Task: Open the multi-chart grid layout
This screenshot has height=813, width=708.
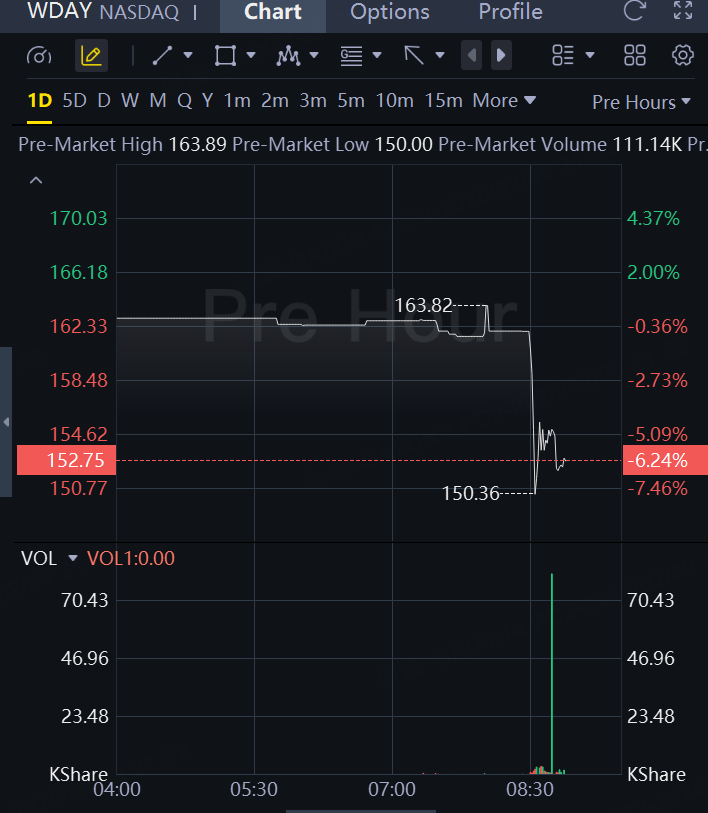Action: click(x=634, y=56)
